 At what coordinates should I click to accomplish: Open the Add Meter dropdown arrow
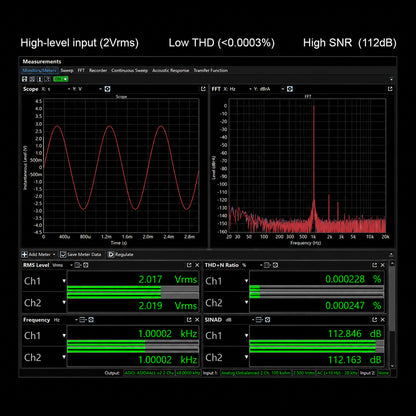[x=54, y=255]
